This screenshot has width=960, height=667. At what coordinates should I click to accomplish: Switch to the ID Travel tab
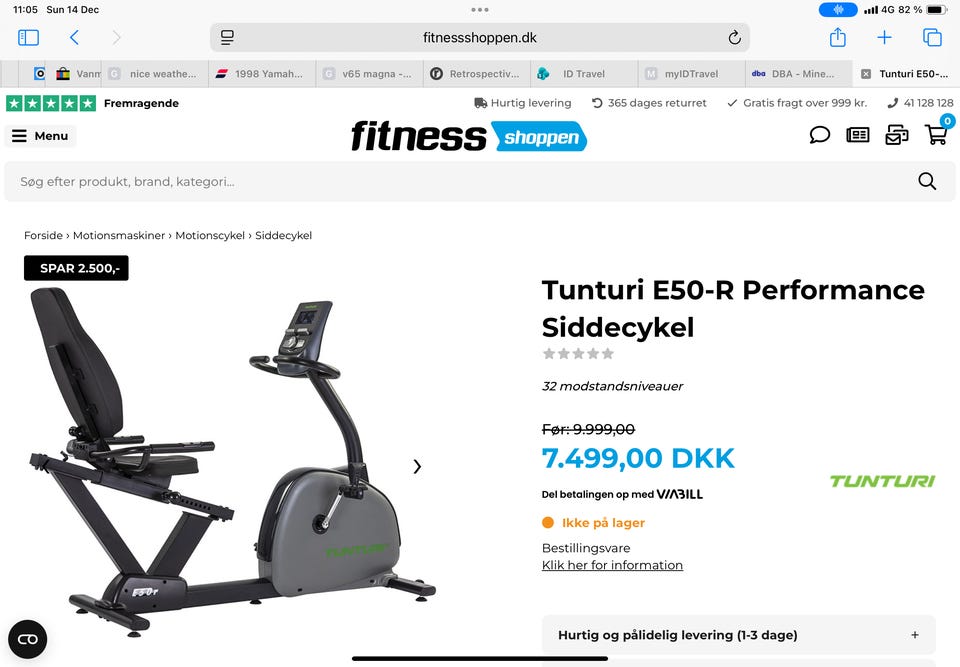click(x=583, y=73)
